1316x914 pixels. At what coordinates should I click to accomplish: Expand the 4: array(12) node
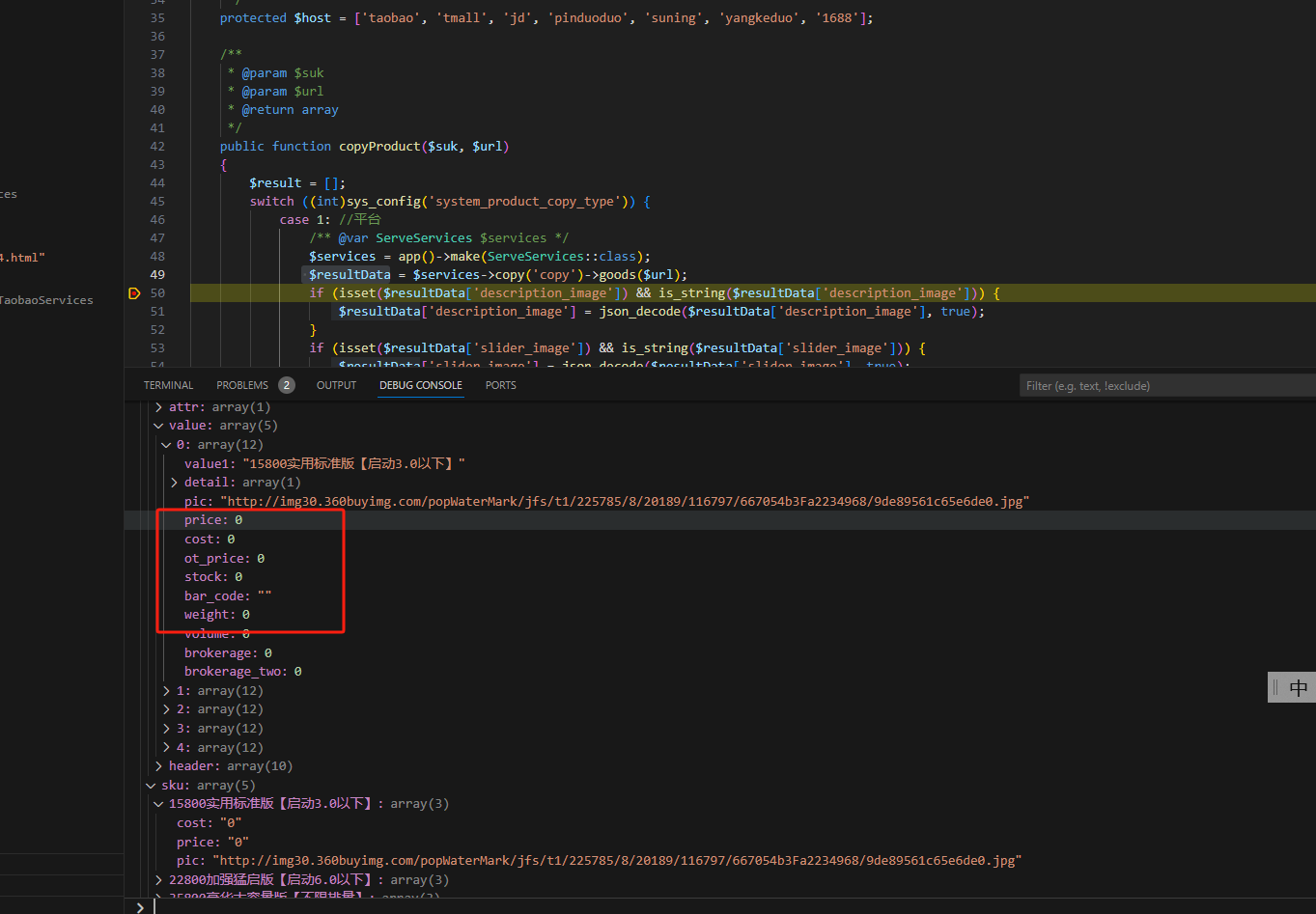(167, 748)
